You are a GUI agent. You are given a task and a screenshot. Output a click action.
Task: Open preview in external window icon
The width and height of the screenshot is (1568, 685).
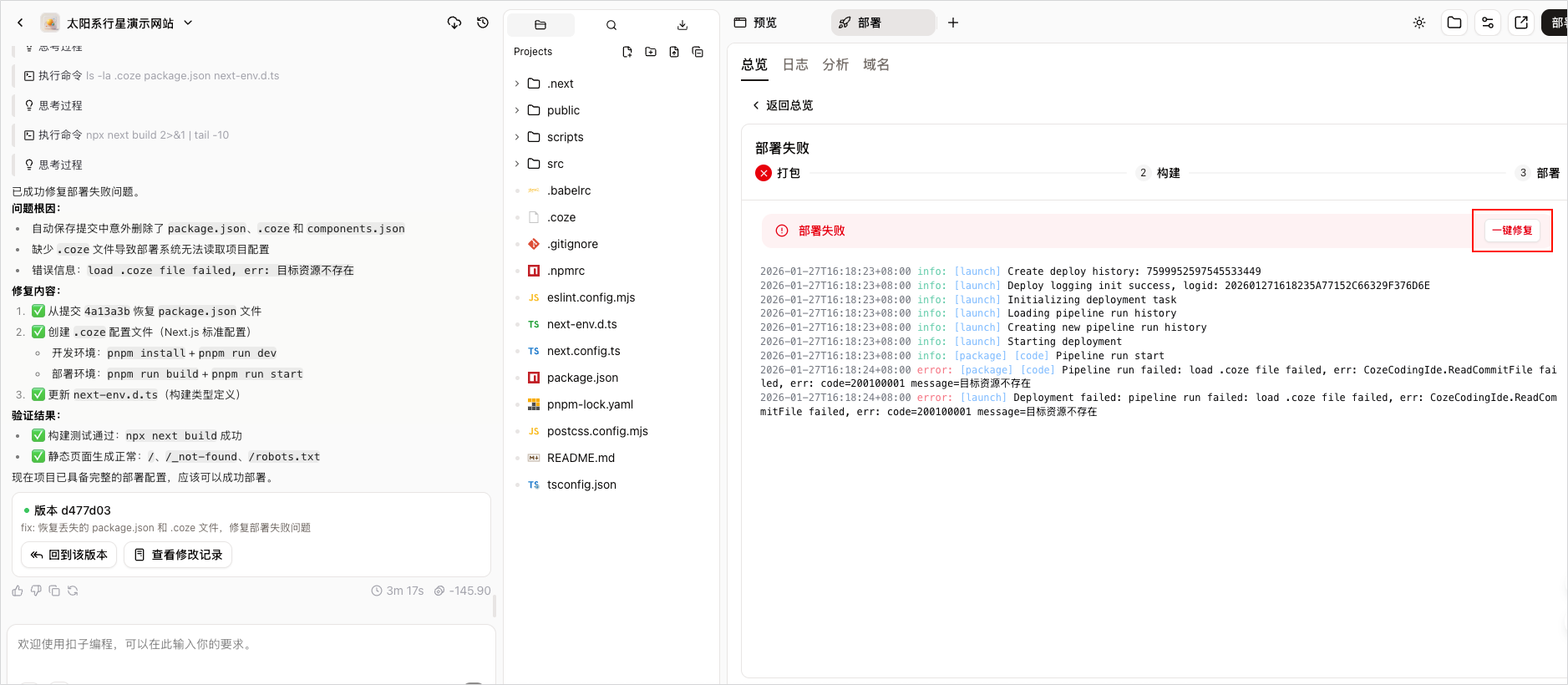(x=1521, y=23)
